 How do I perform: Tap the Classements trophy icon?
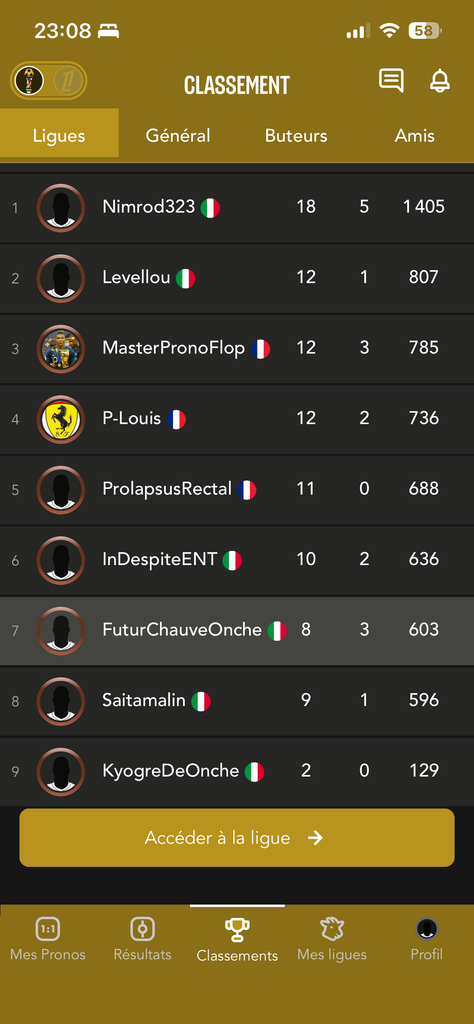[x=237, y=929]
